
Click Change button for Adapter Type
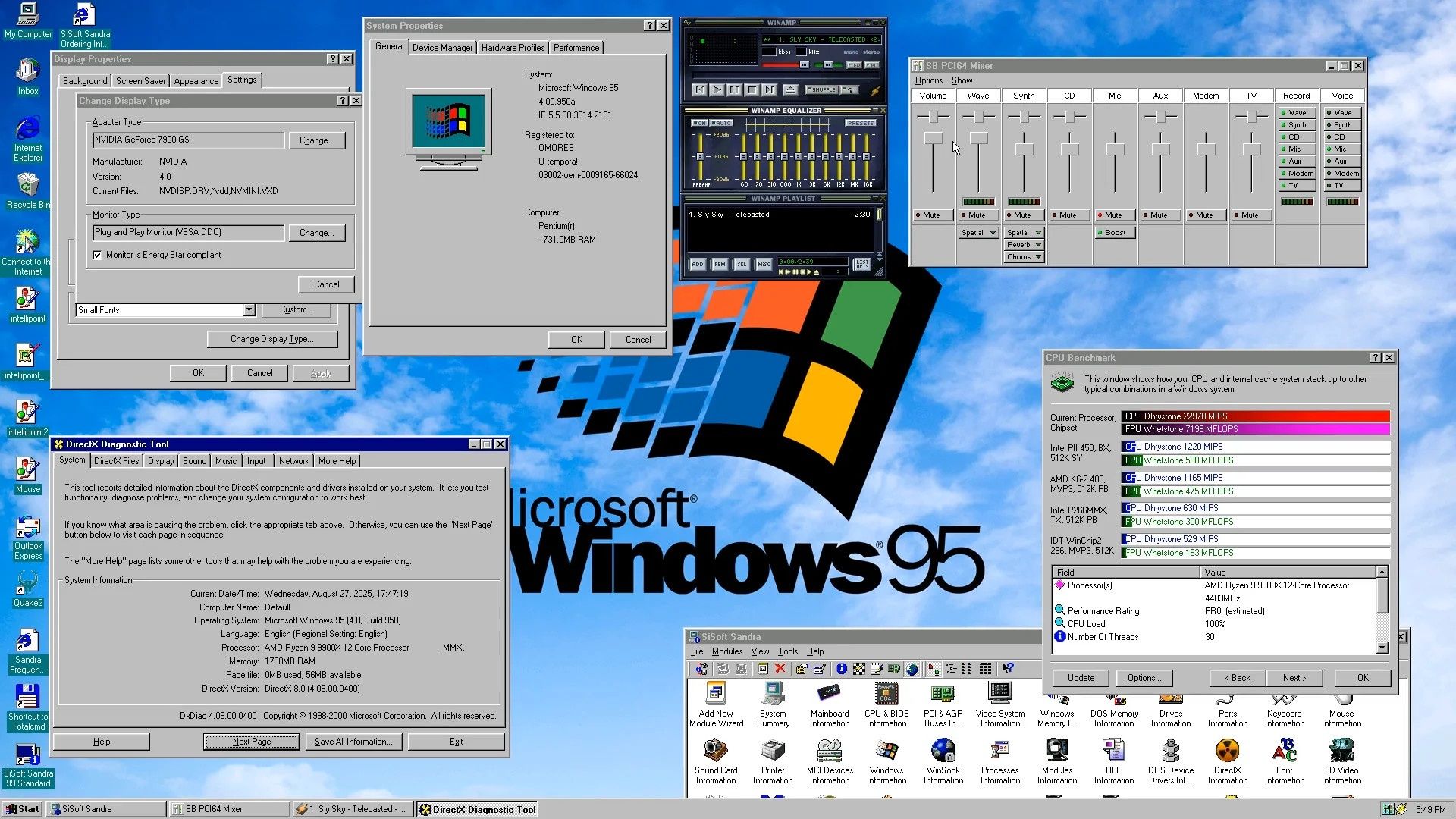click(x=316, y=140)
